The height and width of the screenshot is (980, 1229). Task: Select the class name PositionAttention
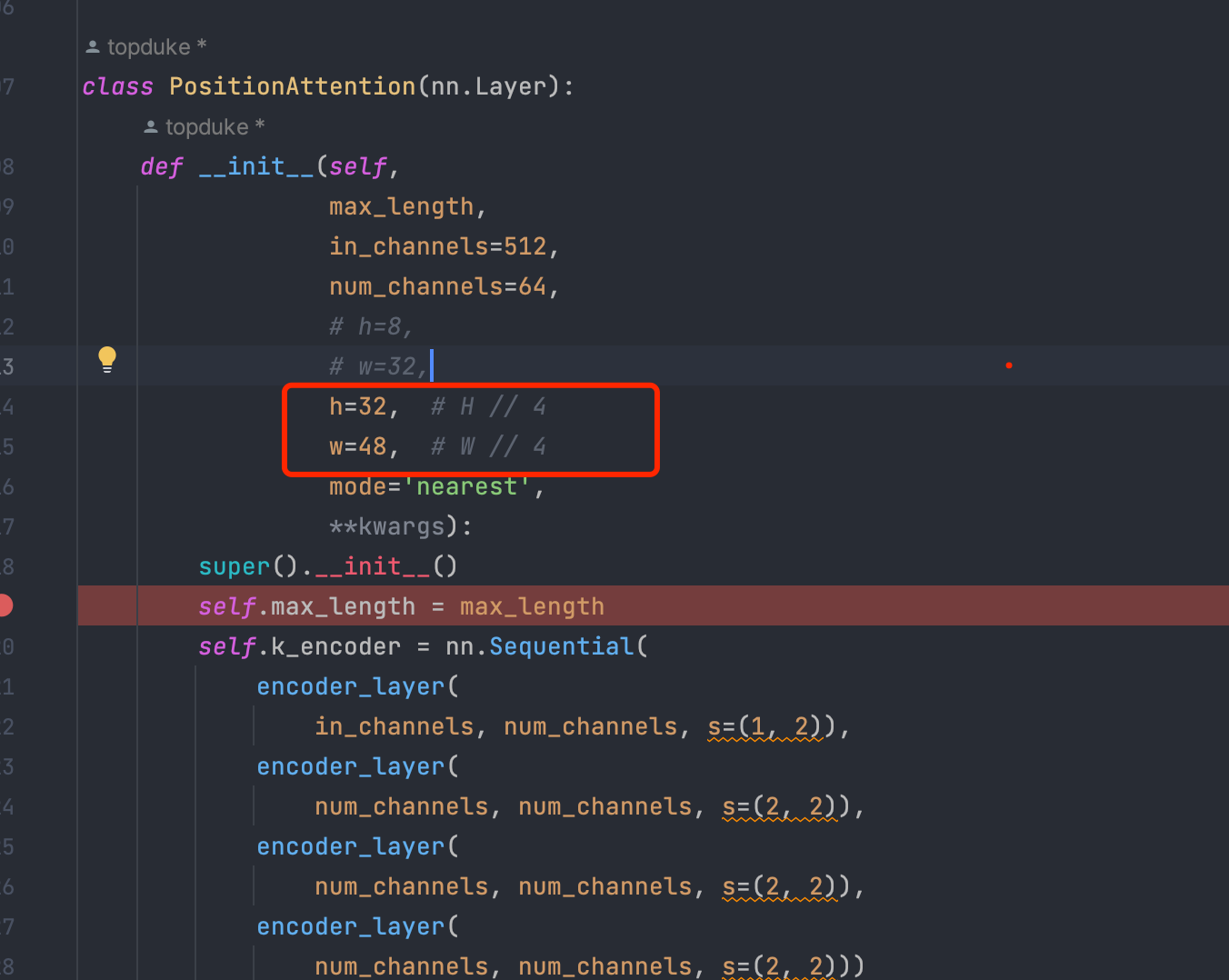coord(291,85)
